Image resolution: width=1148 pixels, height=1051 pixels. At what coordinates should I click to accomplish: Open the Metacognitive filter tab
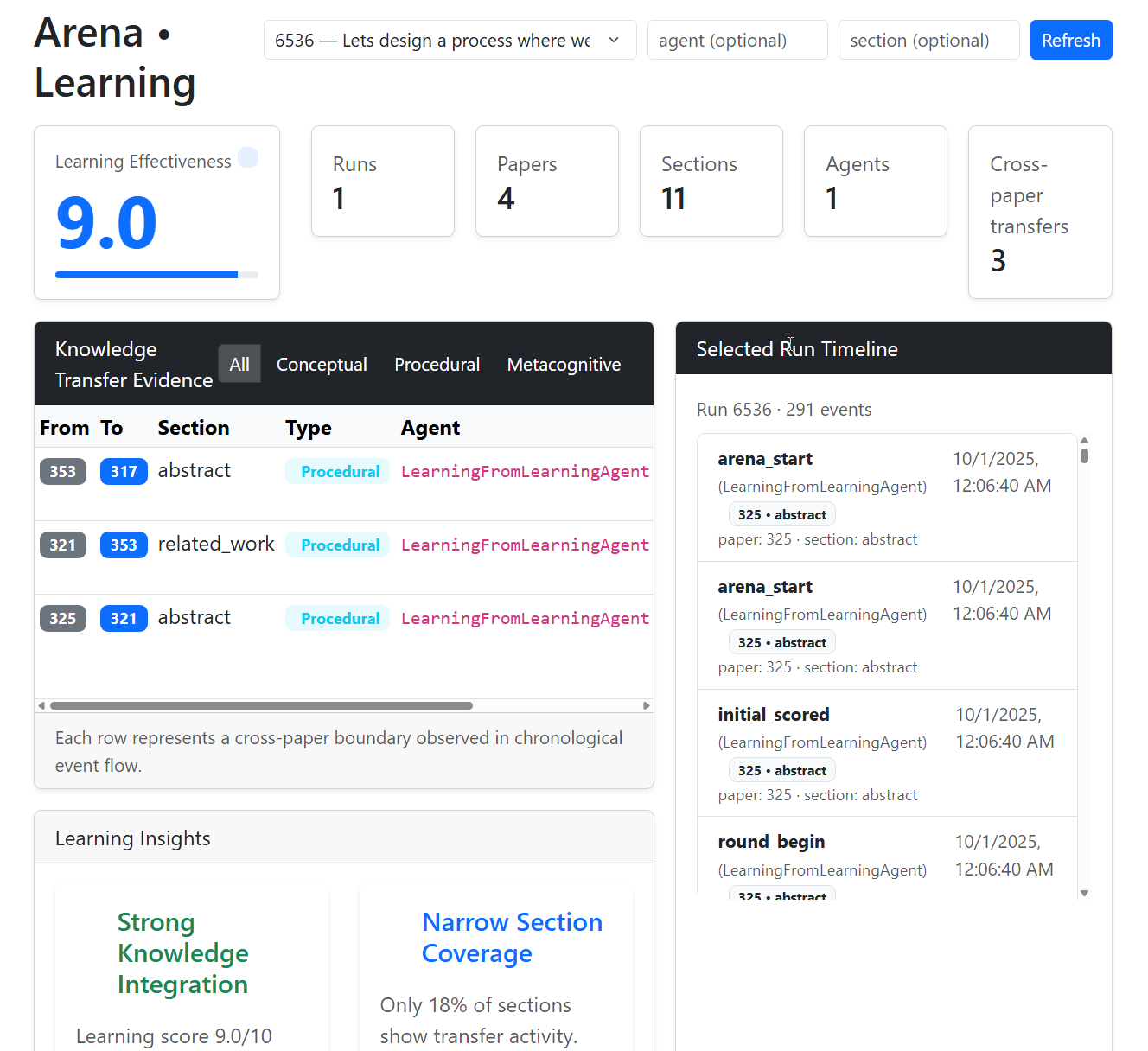564,364
